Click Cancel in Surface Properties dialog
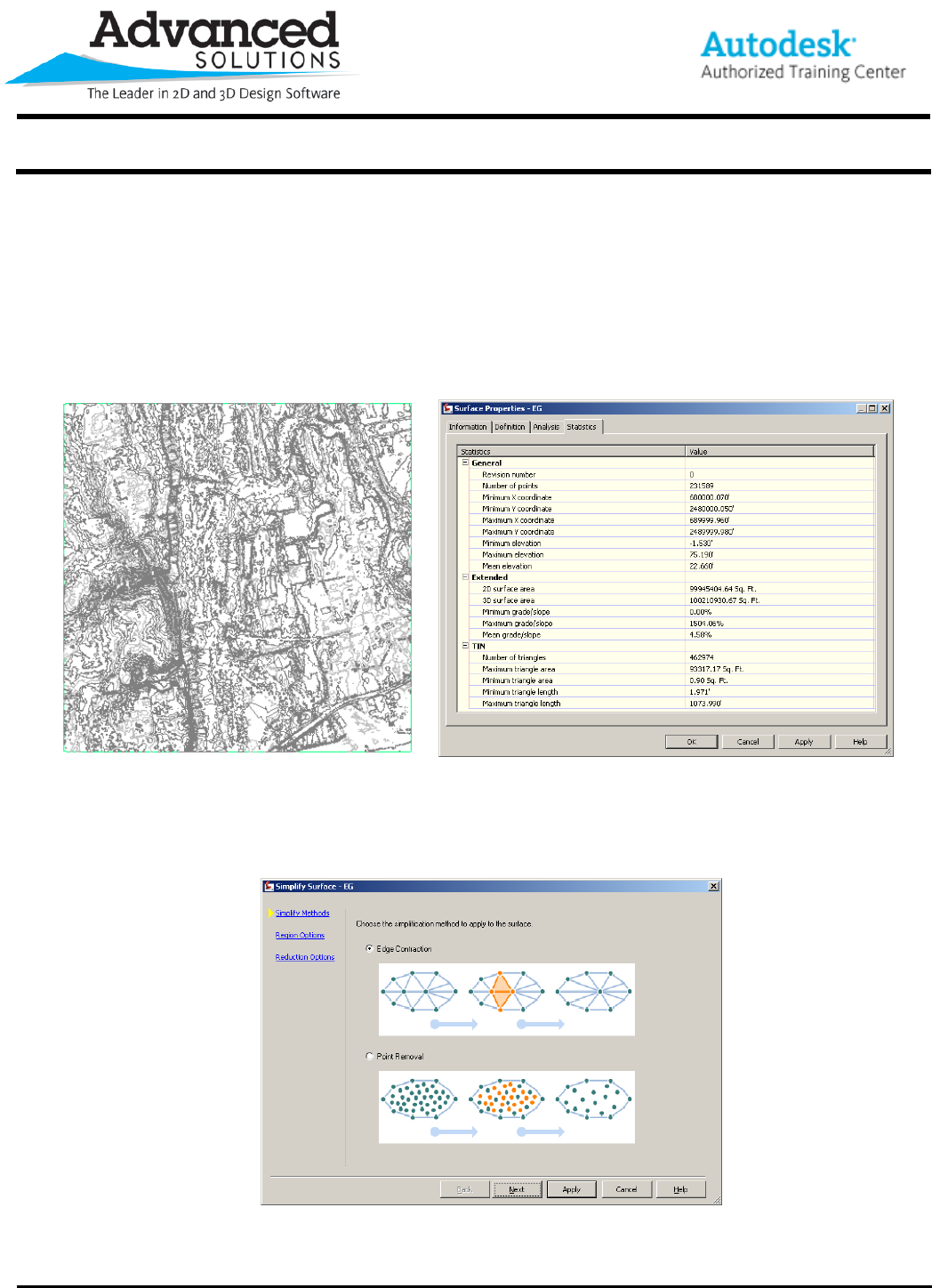 click(748, 742)
